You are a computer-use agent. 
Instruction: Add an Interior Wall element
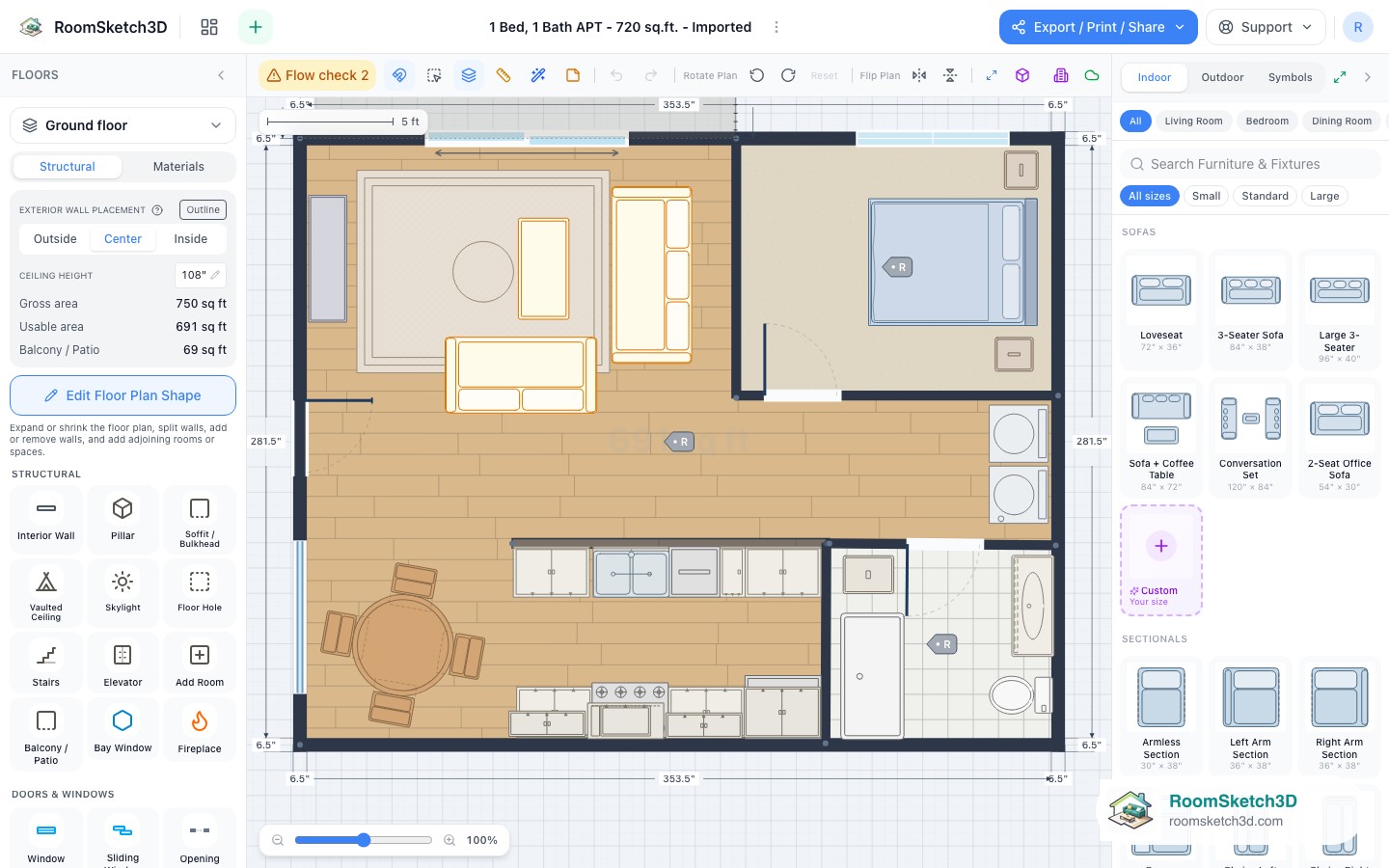[45, 519]
